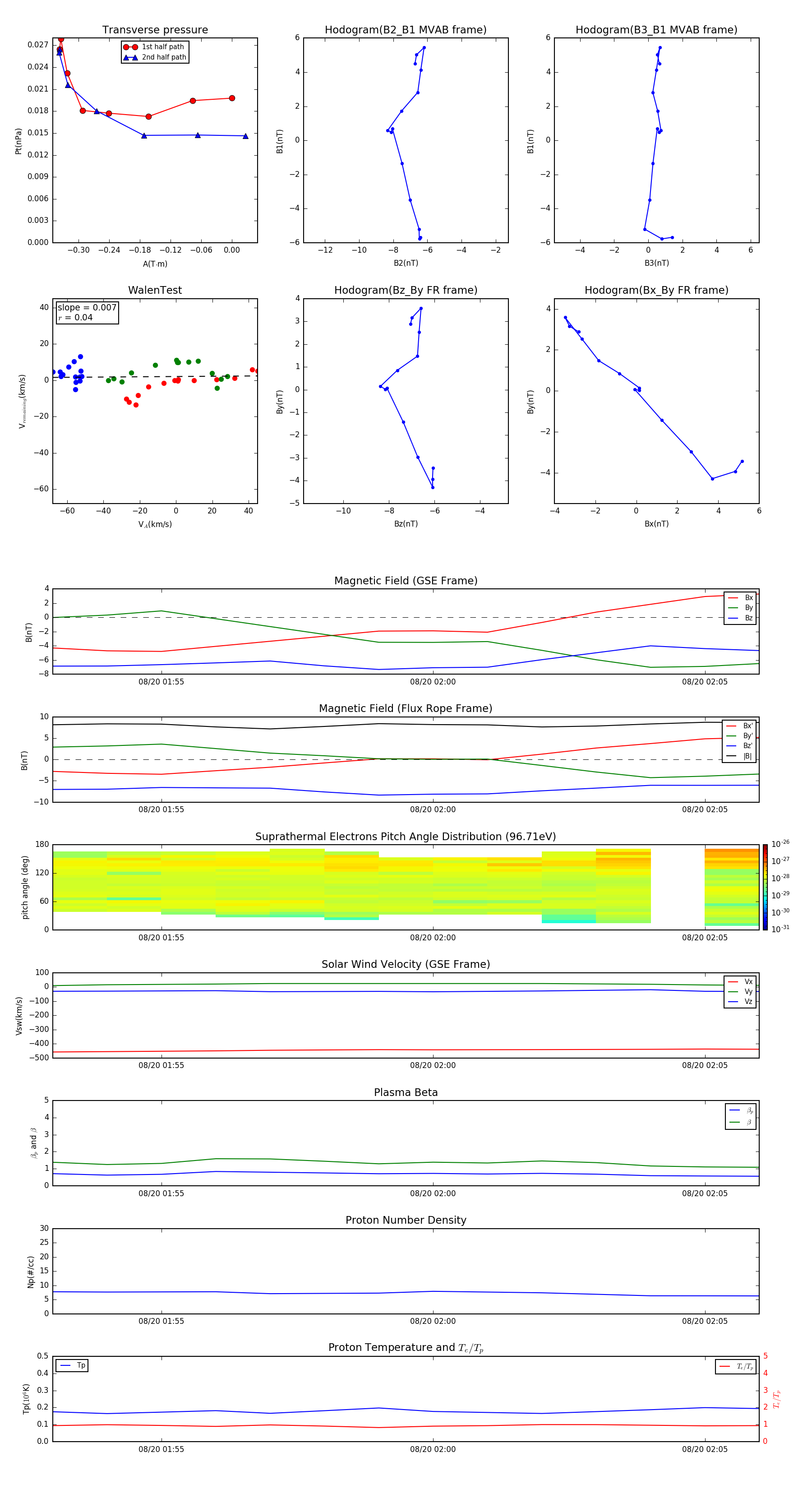Image resolution: width=812 pixels, height=1489 pixels.
Task: Click the Bx' legend entry in Flux Rope plot
Action: 739,726
